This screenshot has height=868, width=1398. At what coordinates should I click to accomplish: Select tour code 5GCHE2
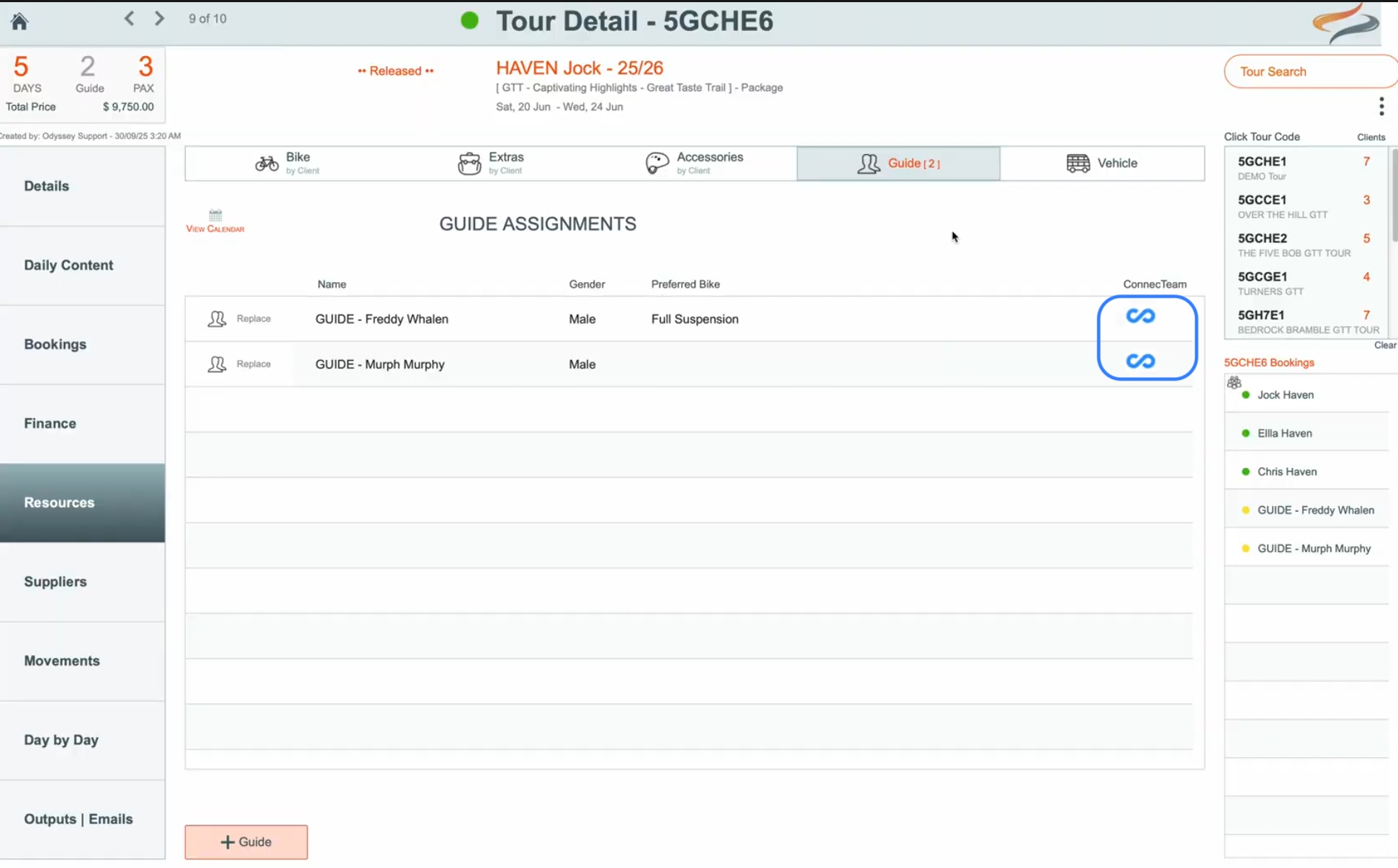pyautogui.click(x=1262, y=238)
